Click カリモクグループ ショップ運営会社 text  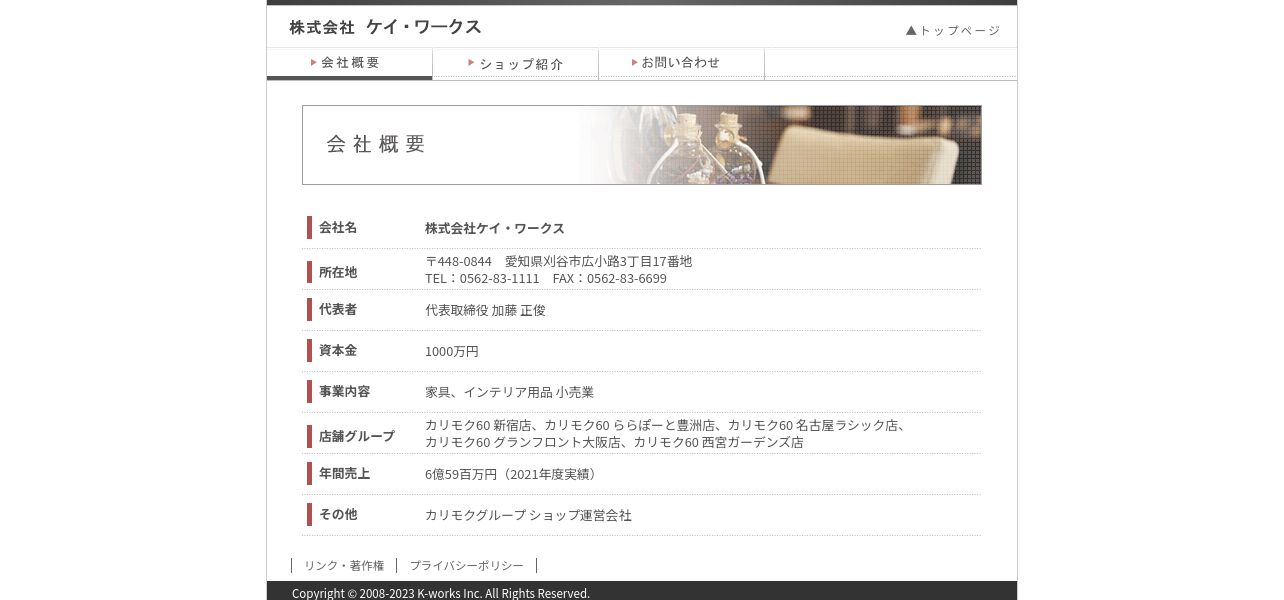point(528,515)
